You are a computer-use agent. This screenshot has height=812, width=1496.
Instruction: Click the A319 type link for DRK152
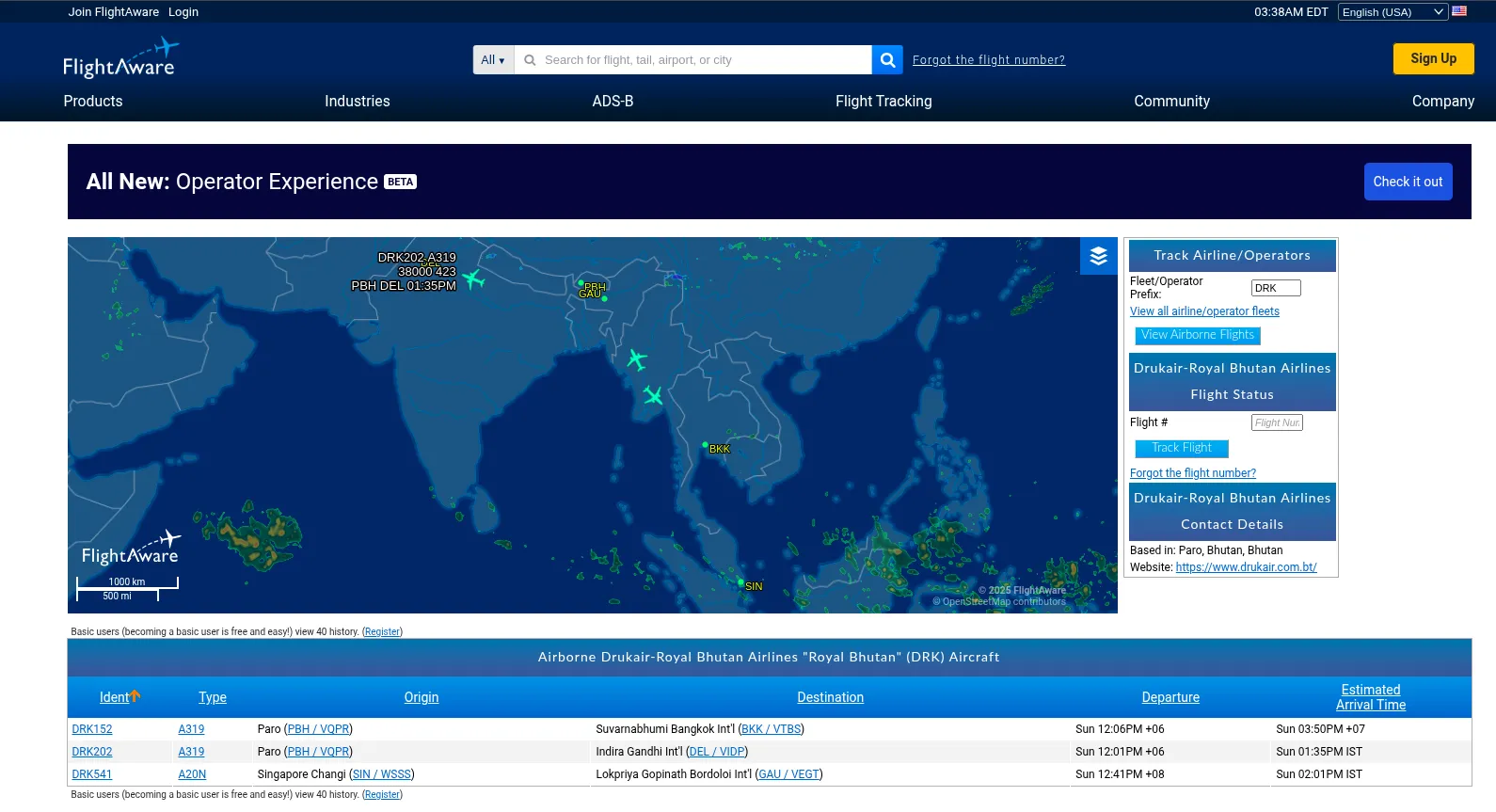pyautogui.click(x=191, y=729)
